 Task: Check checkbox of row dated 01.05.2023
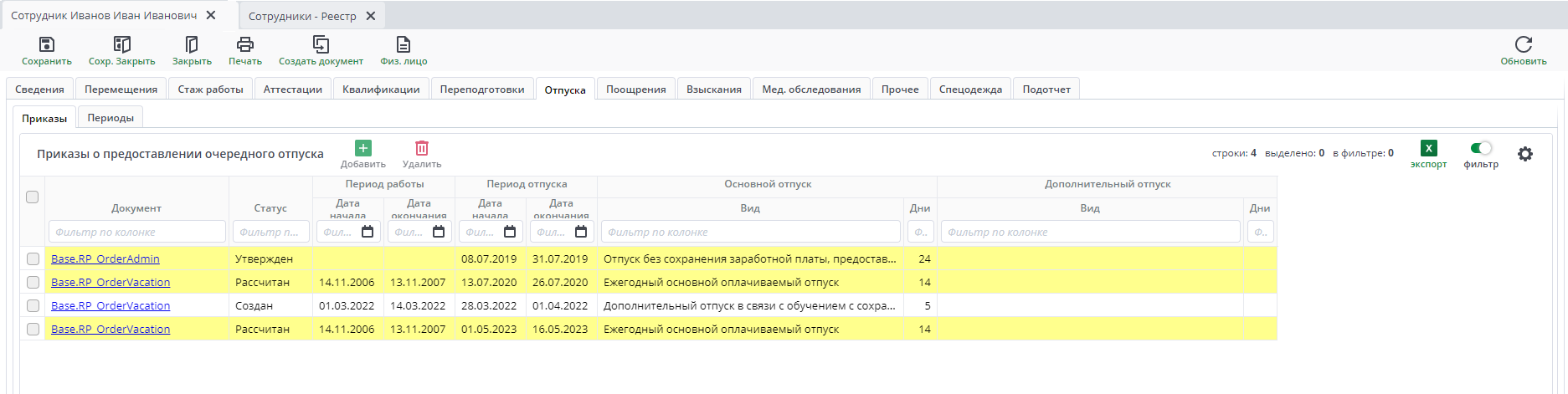[33, 330]
